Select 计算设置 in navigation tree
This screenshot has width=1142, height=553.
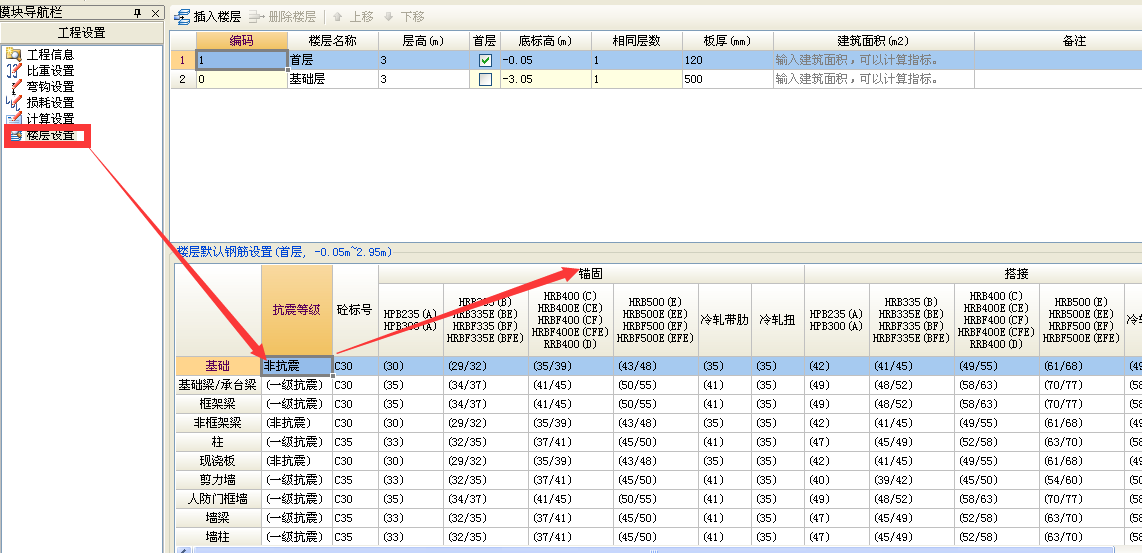click(50, 119)
